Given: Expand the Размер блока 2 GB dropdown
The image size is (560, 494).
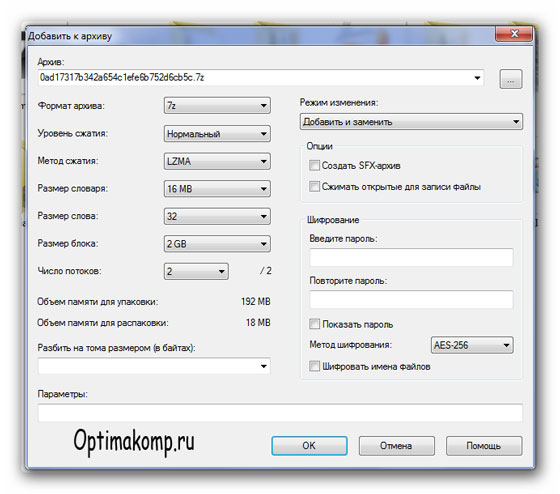Looking at the screenshot, I should point(217,244).
